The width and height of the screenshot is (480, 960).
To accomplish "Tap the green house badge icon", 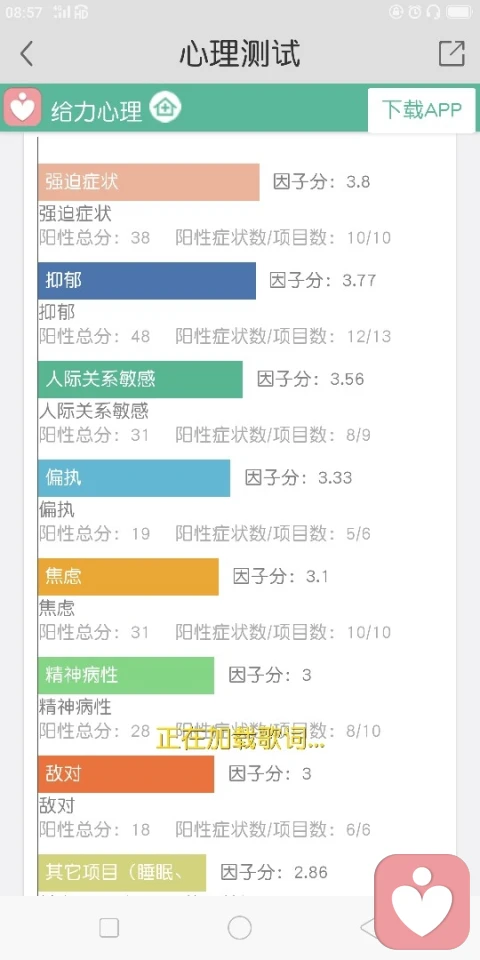I will 165,107.
